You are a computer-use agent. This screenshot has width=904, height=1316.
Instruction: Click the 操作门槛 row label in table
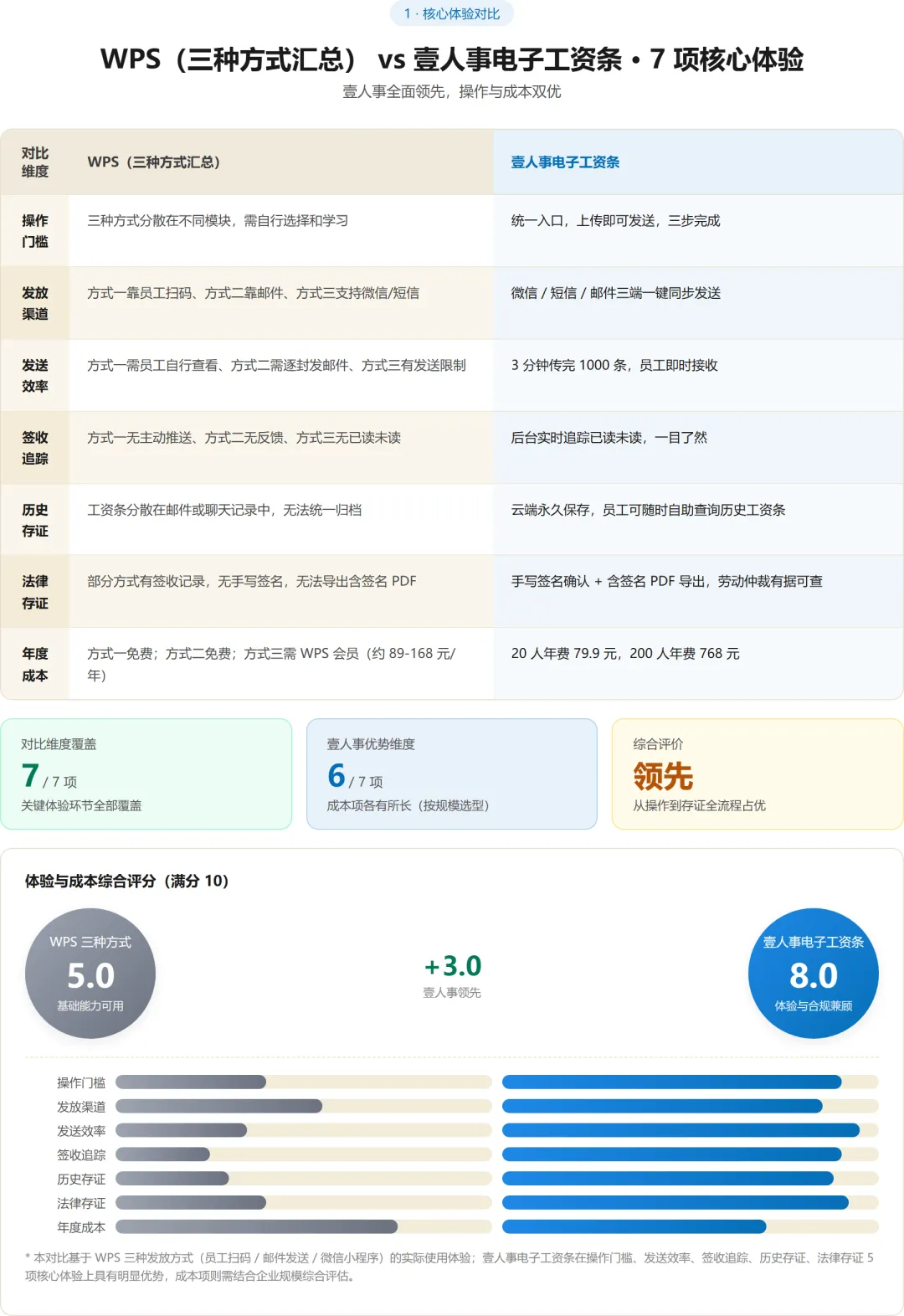35,231
